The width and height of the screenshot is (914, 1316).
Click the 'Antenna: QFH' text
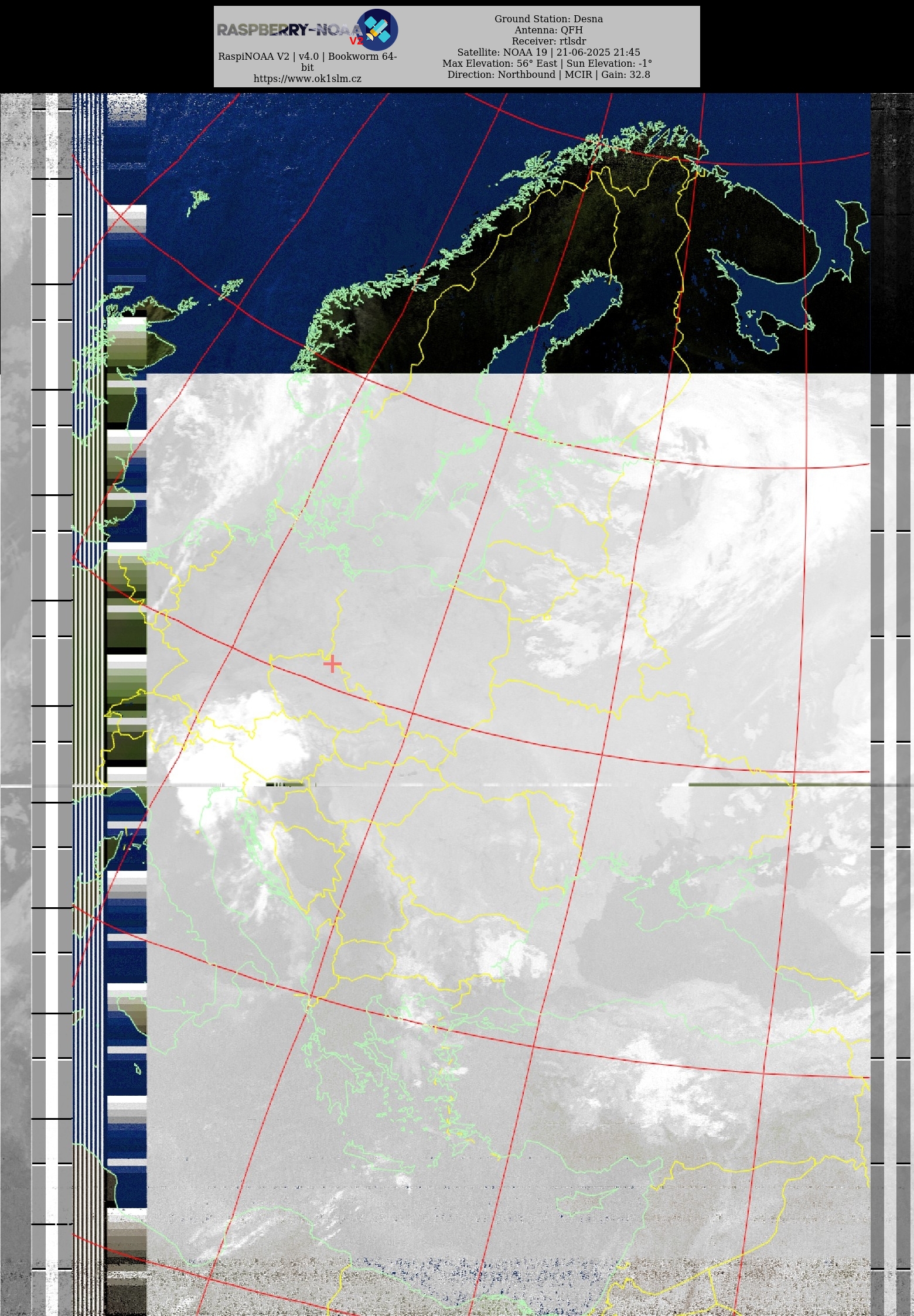pos(548,30)
